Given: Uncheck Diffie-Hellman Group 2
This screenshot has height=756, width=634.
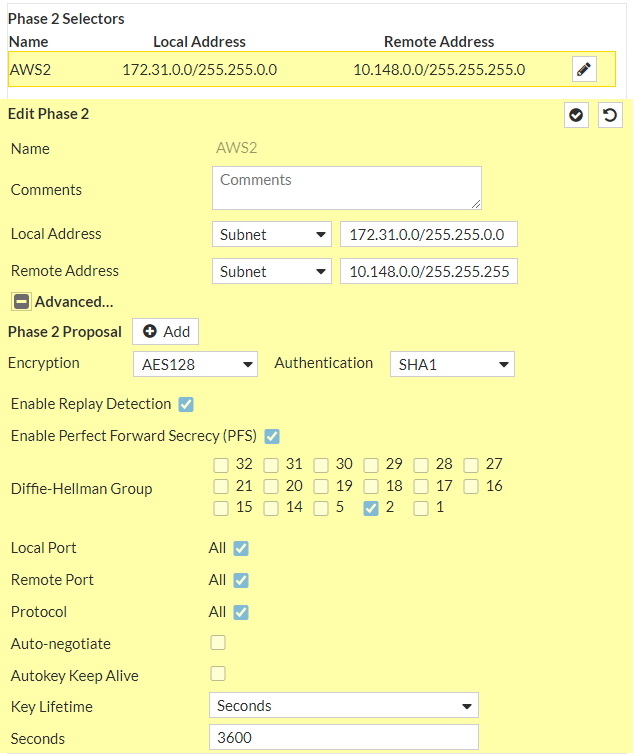Looking at the screenshot, I should pyautogui.click(x=371, y=508).
